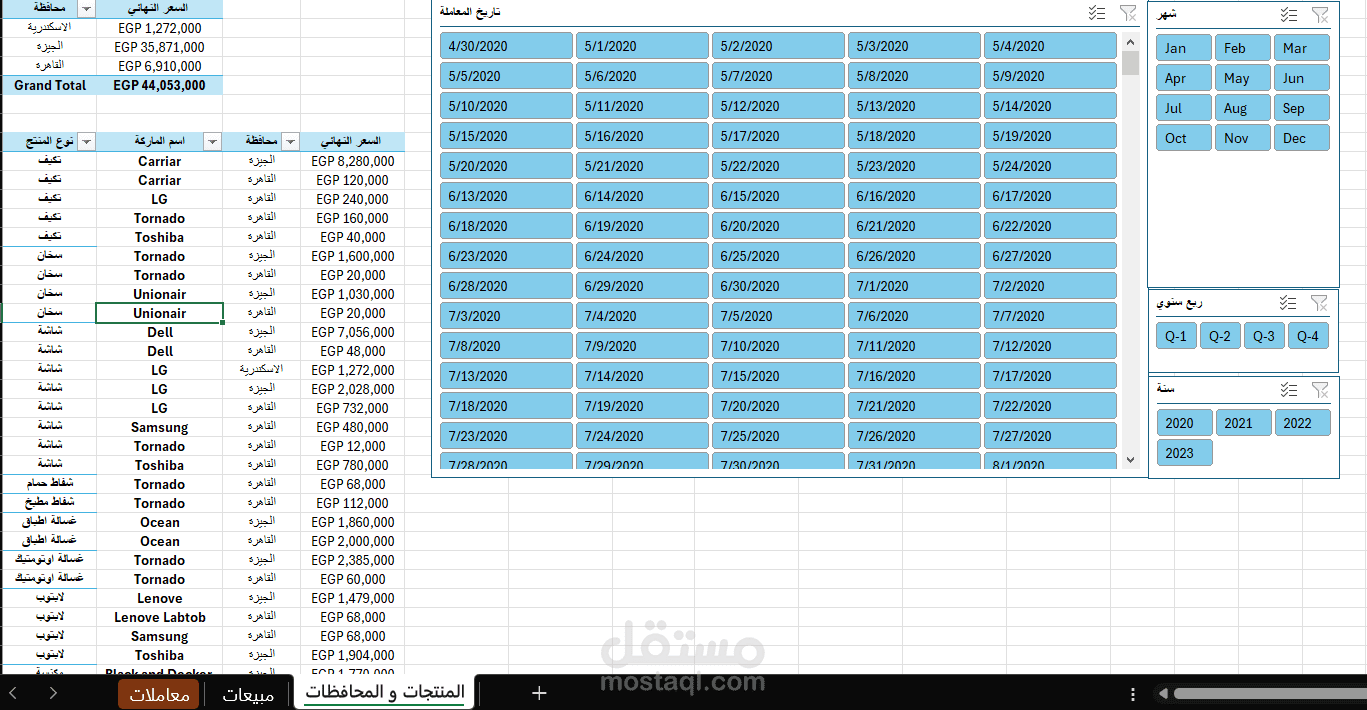Select EGP 44,053,000 grand total cell
The height and width of the screenshot is (710, 1367).
tap(159, 86)
